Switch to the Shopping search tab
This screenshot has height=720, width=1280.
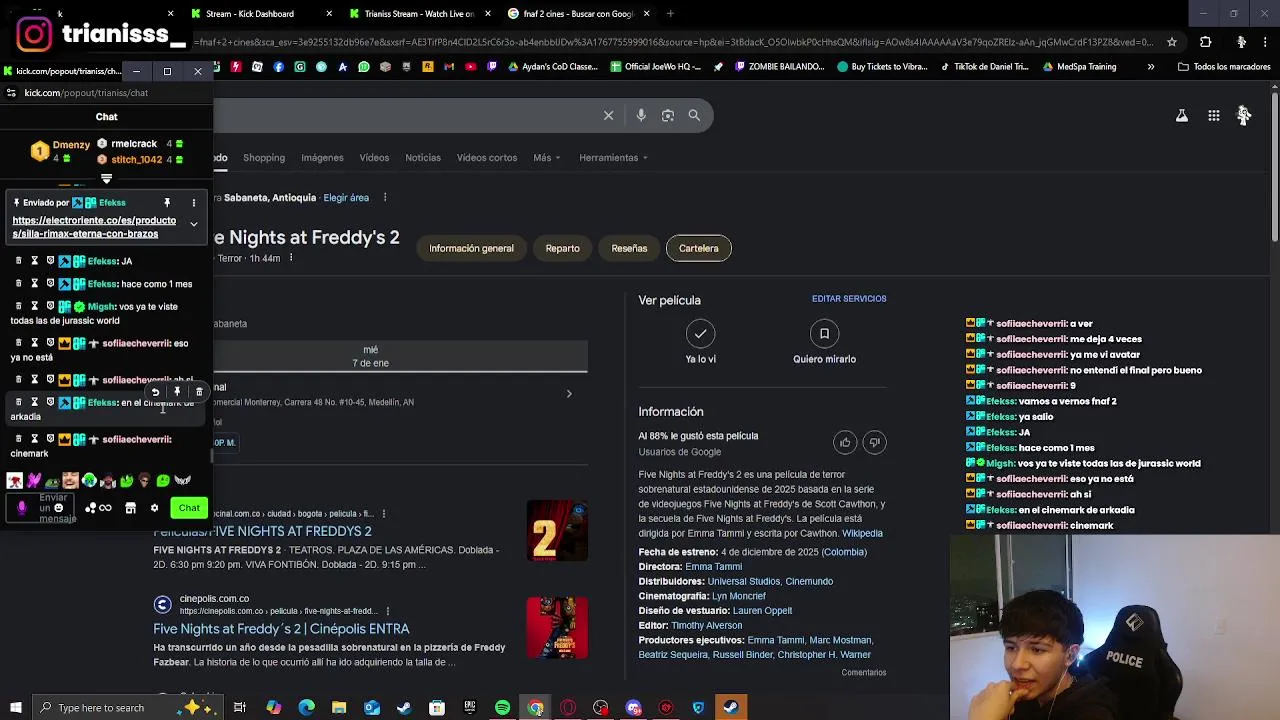(264, 158)
